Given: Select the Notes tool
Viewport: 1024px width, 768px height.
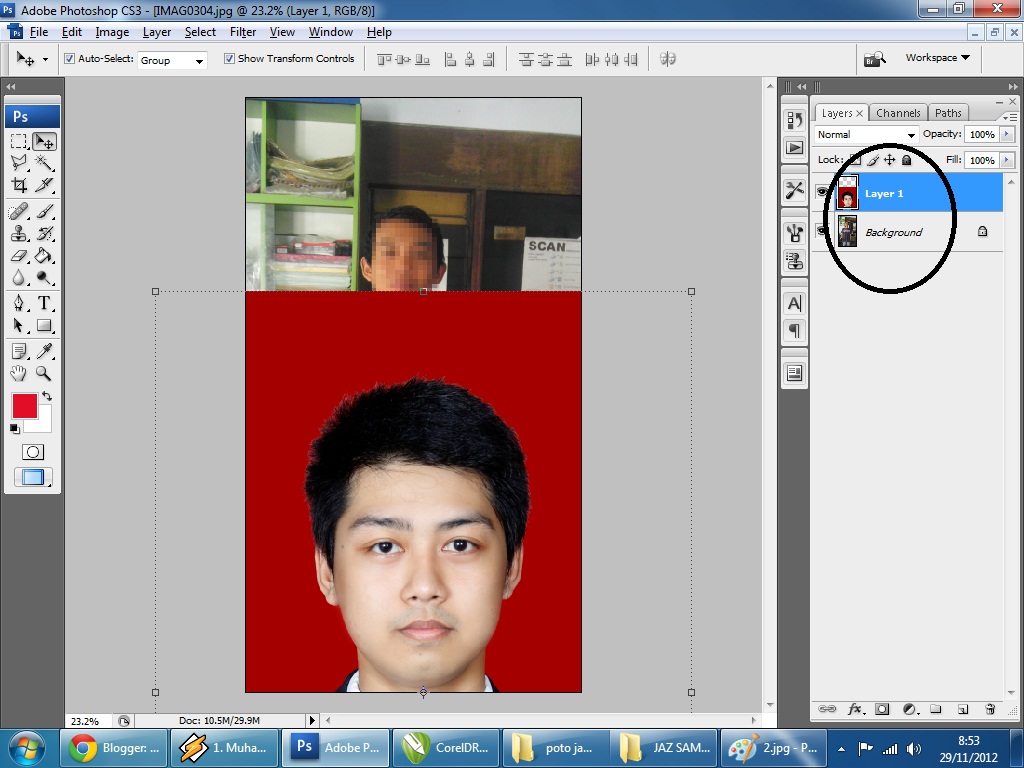Looking at the screenshot, I should (x=19, y=351).
